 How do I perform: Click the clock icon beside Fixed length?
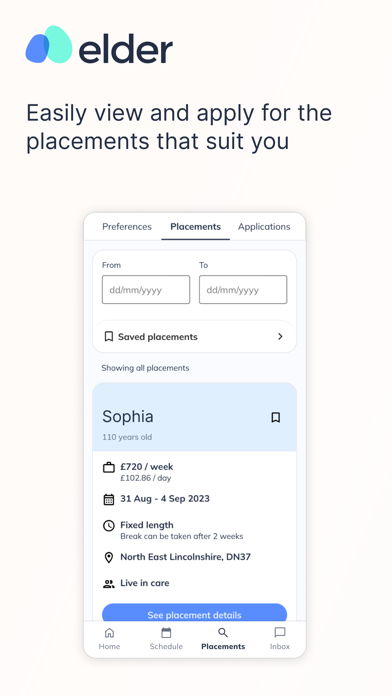click(109, 526)
